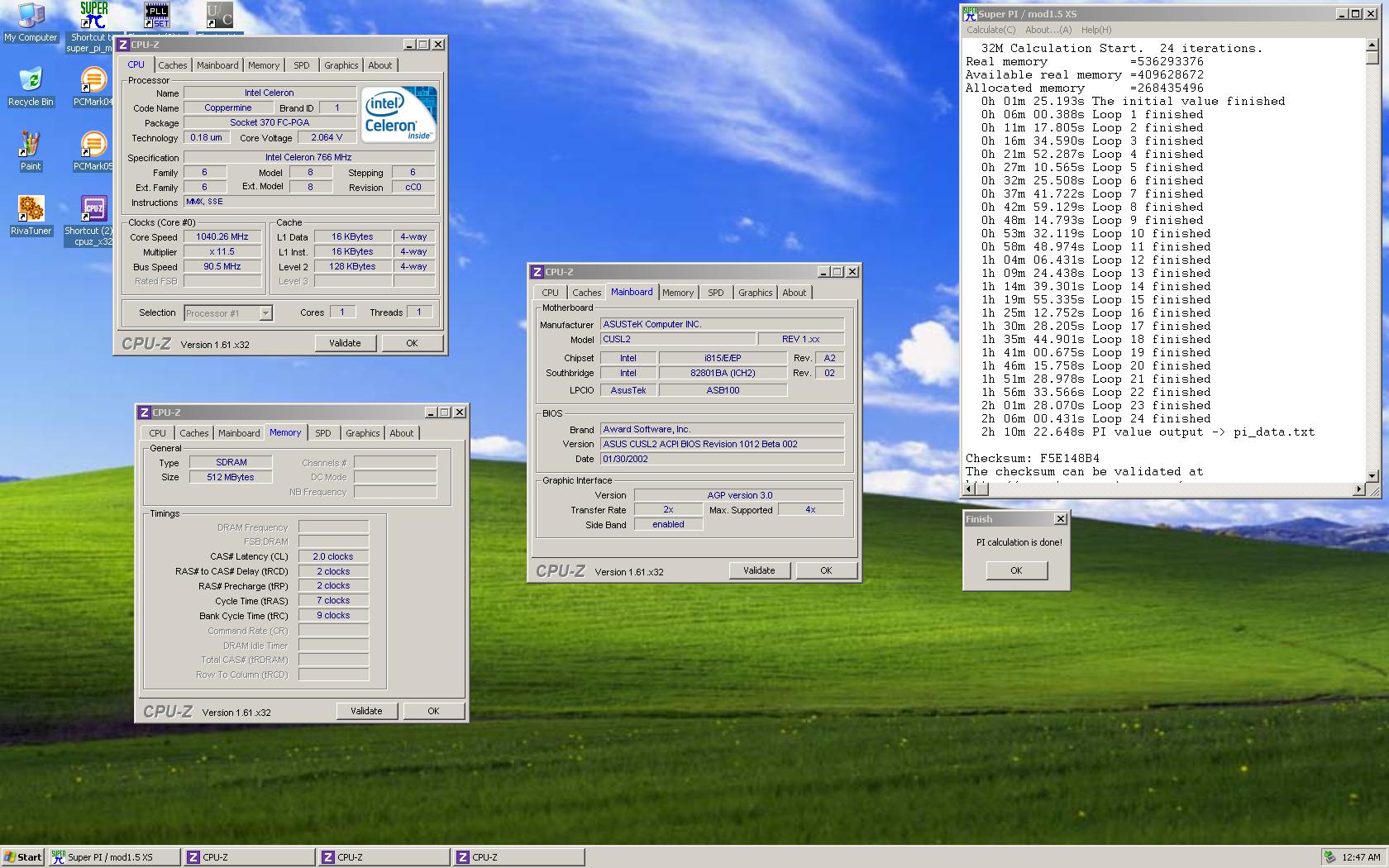The image size is (1389, 868).
Task: Click the Specification Intel Celeron 766 MHz field
Action: tap(308, 158)
